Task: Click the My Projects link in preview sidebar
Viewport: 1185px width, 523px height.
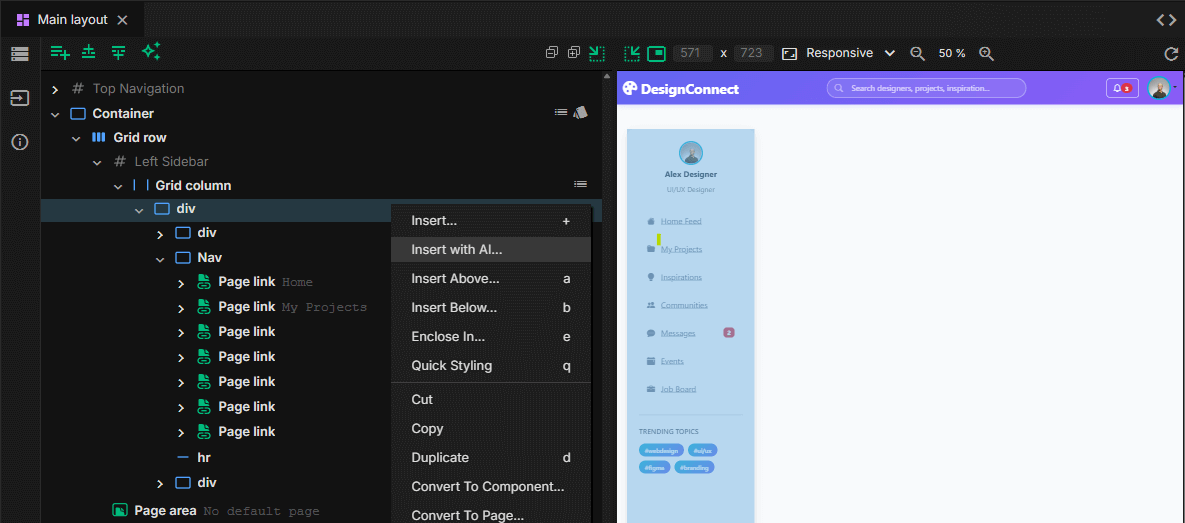Action: pos(681,249)
